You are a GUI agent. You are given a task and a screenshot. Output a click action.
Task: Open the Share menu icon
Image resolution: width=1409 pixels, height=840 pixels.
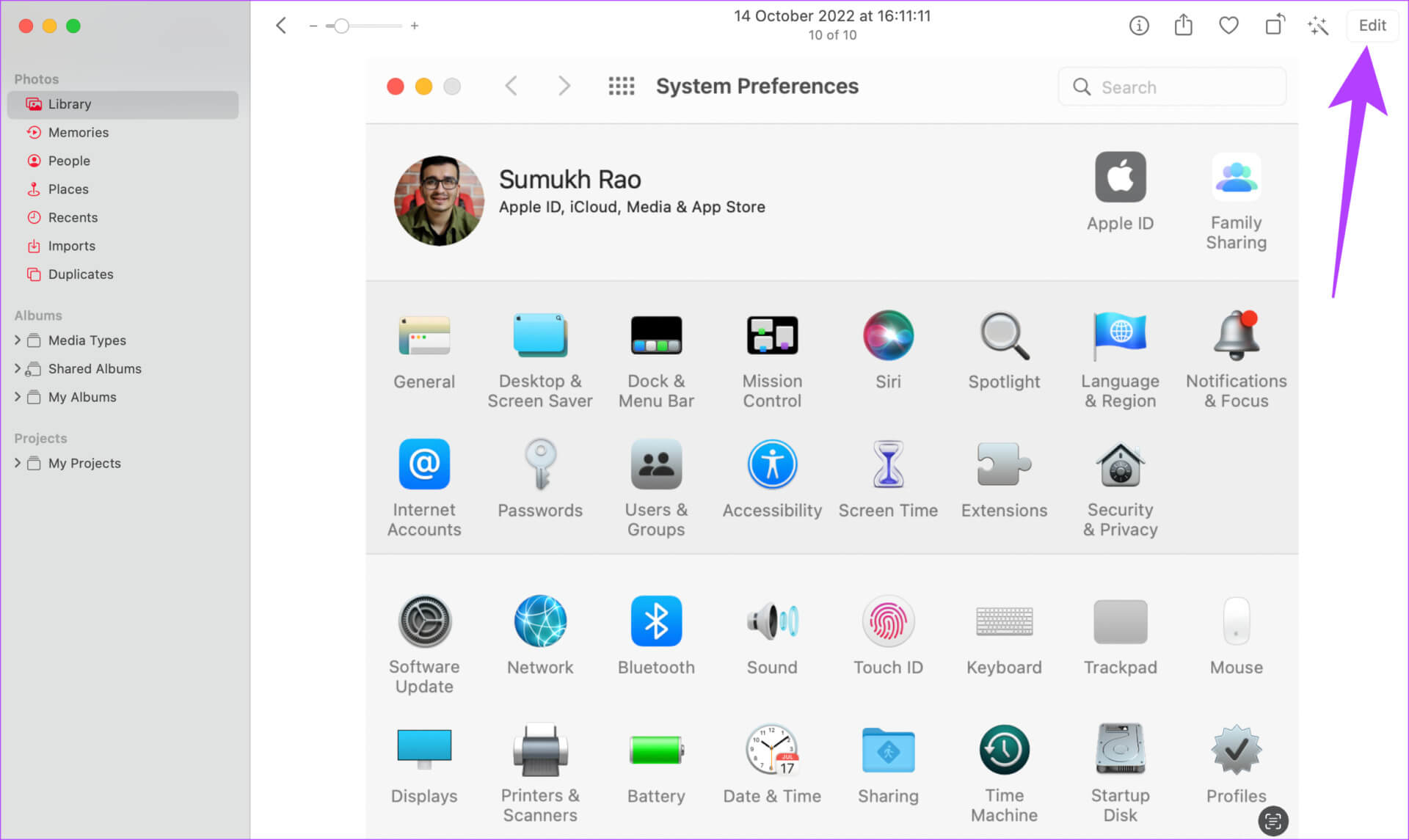(x=1183, y=26)
